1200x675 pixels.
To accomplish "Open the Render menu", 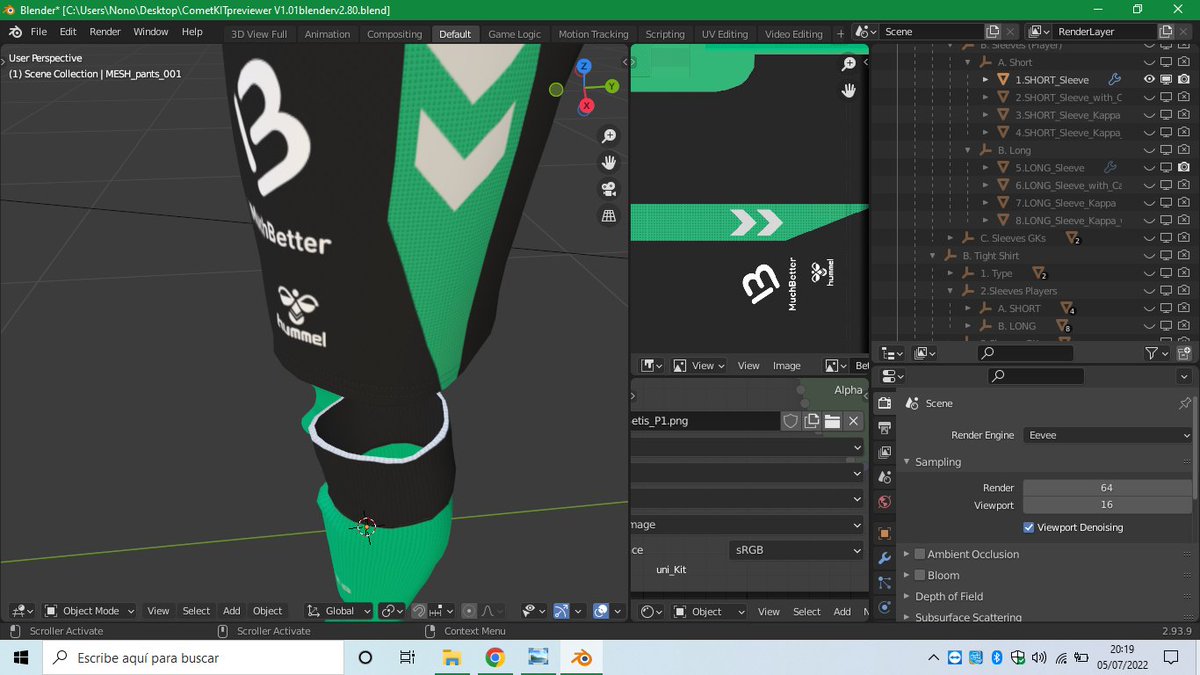I will (x=105, y=32).
